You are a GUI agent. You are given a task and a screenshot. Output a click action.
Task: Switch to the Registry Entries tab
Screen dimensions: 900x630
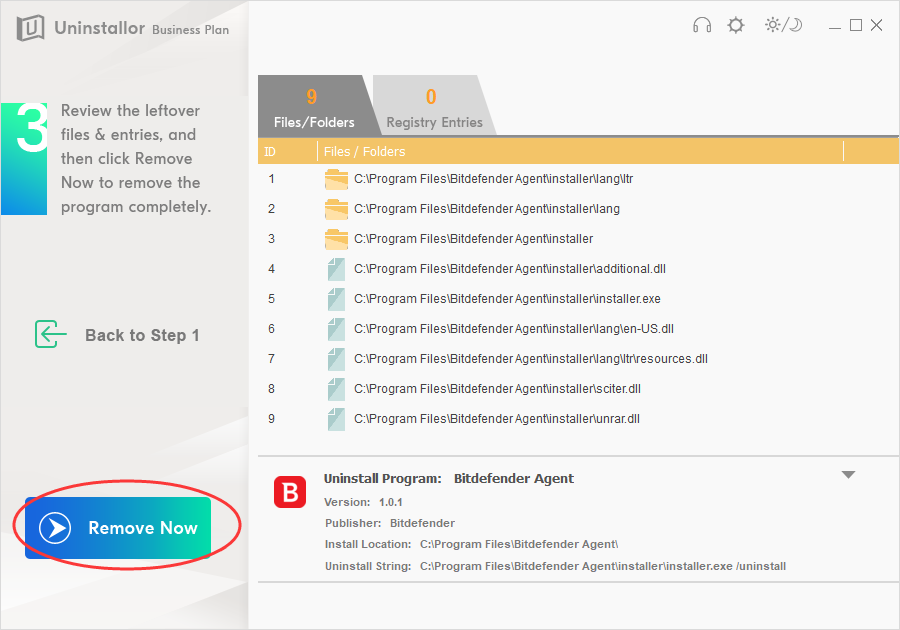coord(434,106)
